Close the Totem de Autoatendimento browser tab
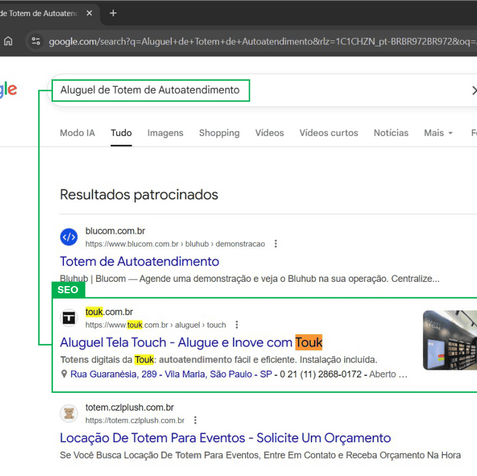This screenshot has width=477, height=476. click(89, 13)
